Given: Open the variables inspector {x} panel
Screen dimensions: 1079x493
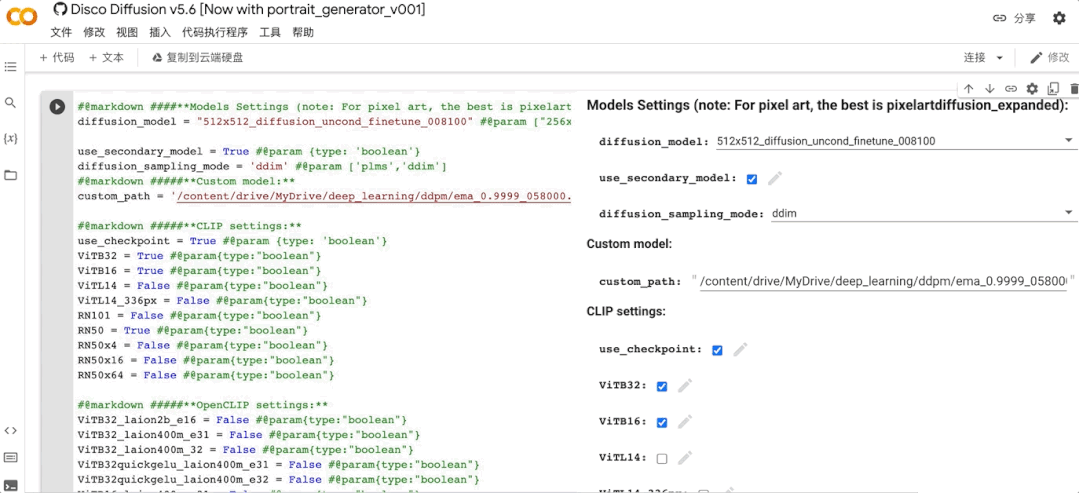Looking at the screenshot, I should [11, 138].
